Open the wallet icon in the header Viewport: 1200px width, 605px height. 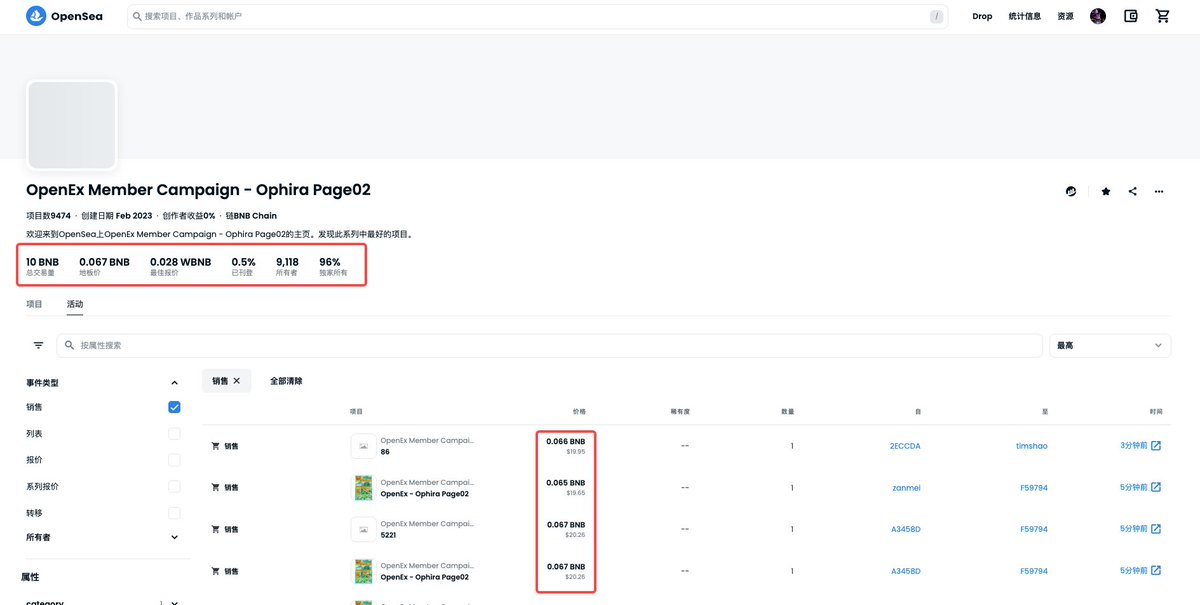1131,16
